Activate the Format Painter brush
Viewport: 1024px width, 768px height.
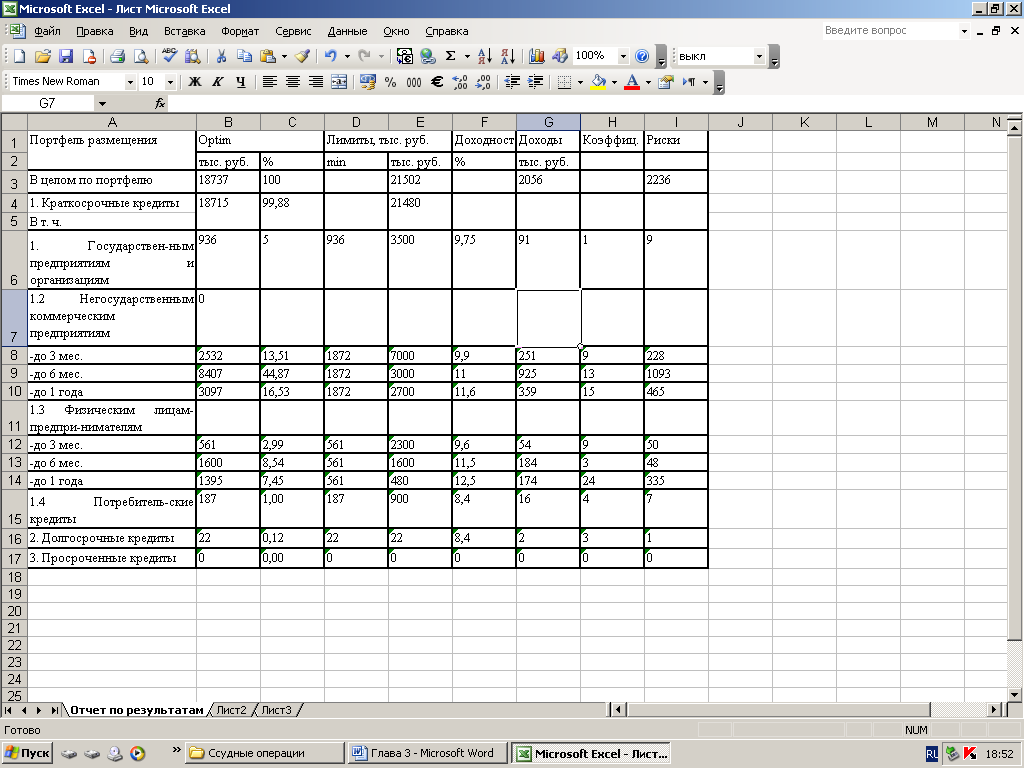pos(302,57)
